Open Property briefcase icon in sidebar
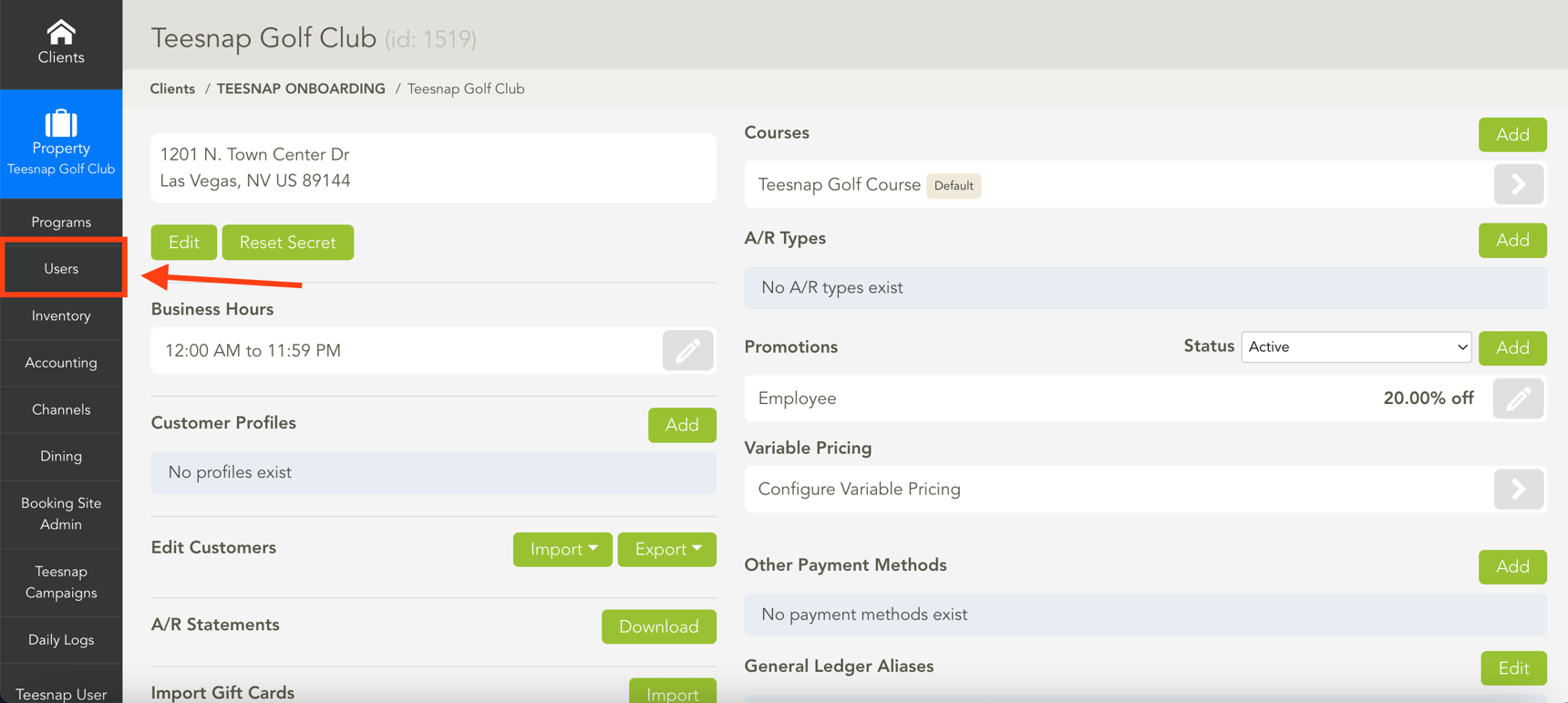Screen dimensions: 1568x703 click(x=61, y=123)
